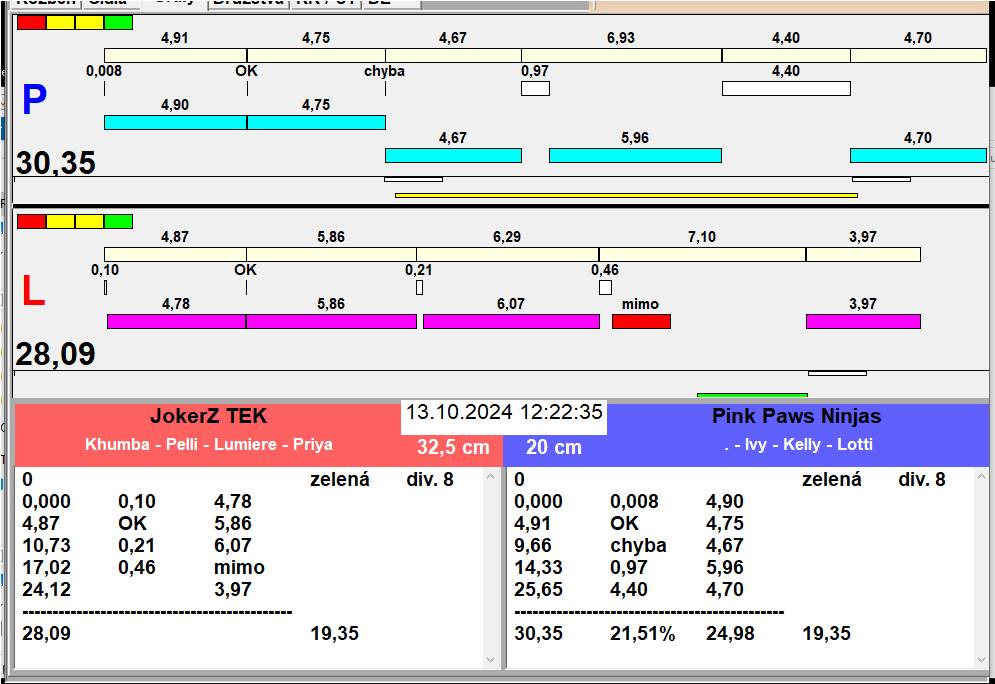This screenshot has height=684, width=995.
Task: Click the cyan 4,90 dog run bar
Action: (175, 122)
